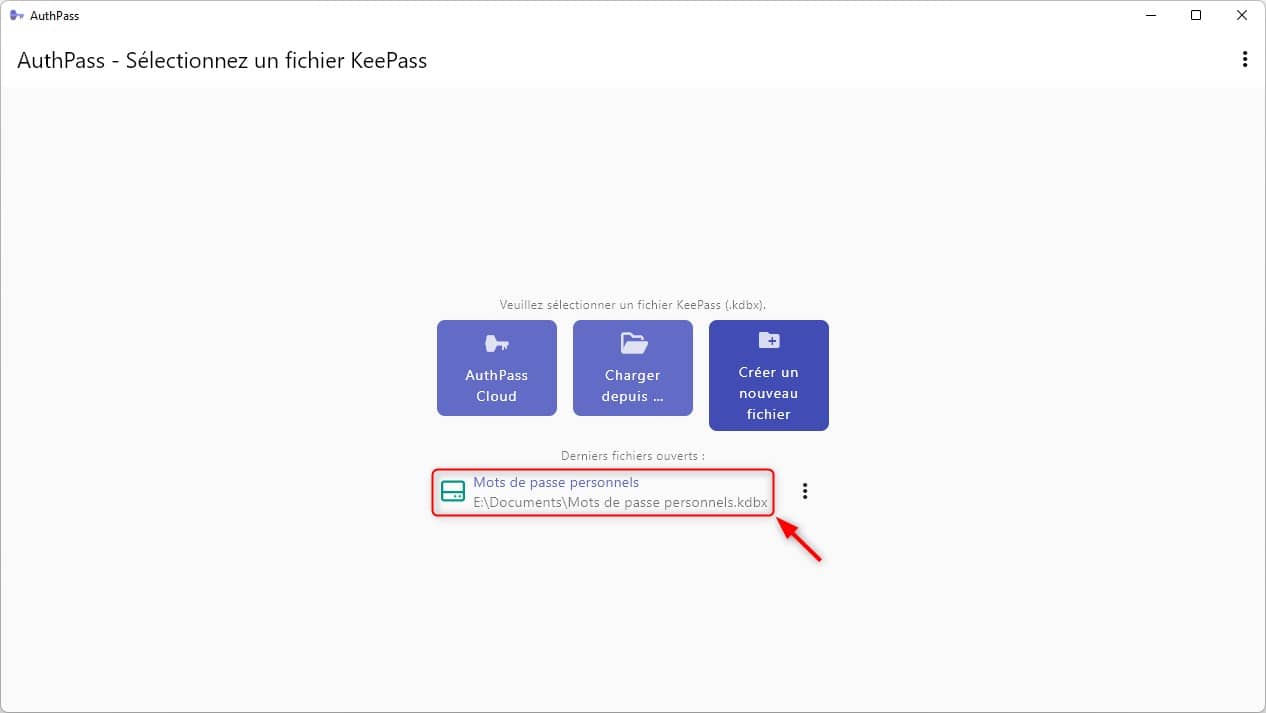1266x713 pixels.
Task: Close the AuthPass window
Action: pos(1242,15)
